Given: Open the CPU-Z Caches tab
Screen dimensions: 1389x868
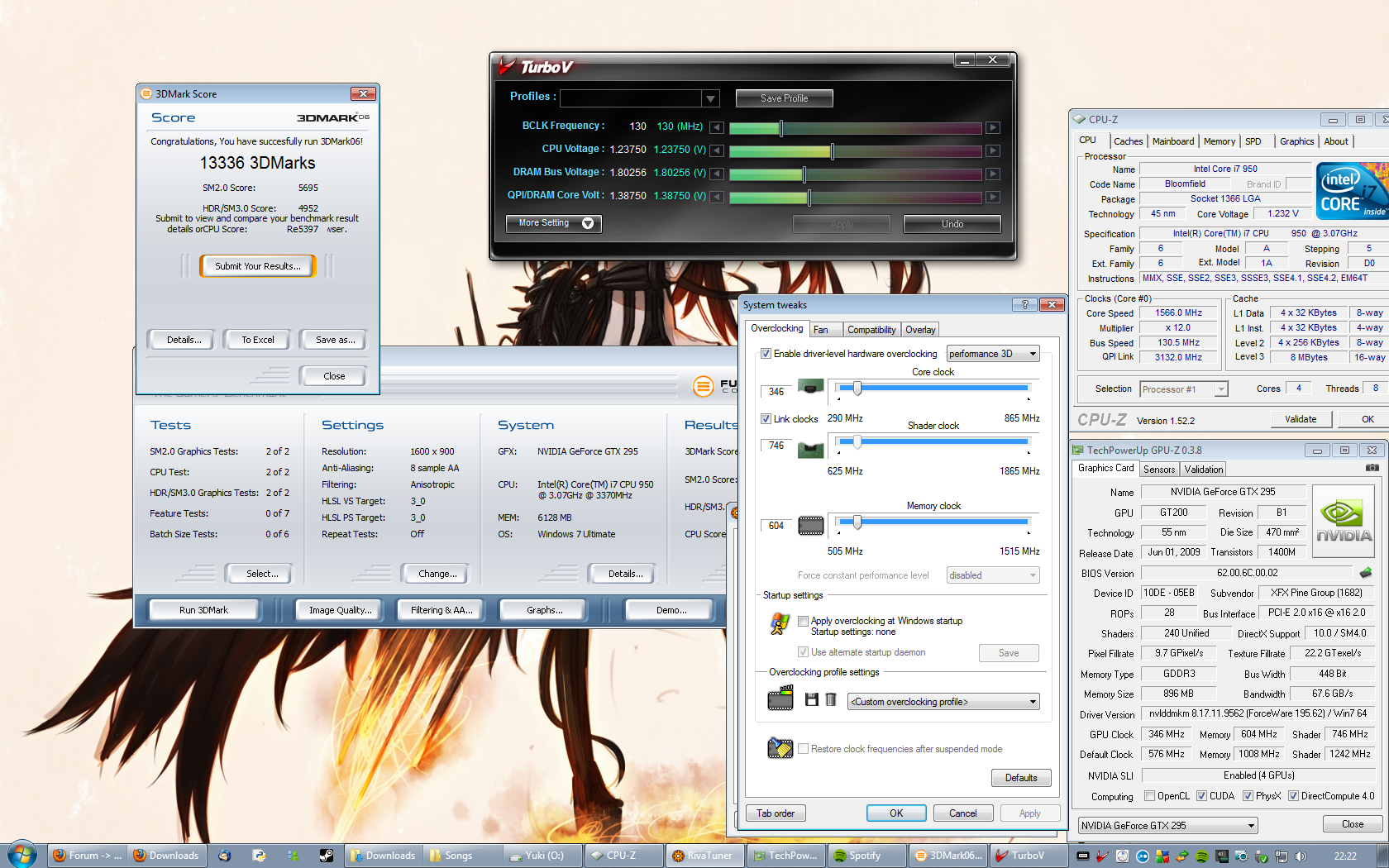Looking at the screenshot, I should click(x=1128, y=141).
